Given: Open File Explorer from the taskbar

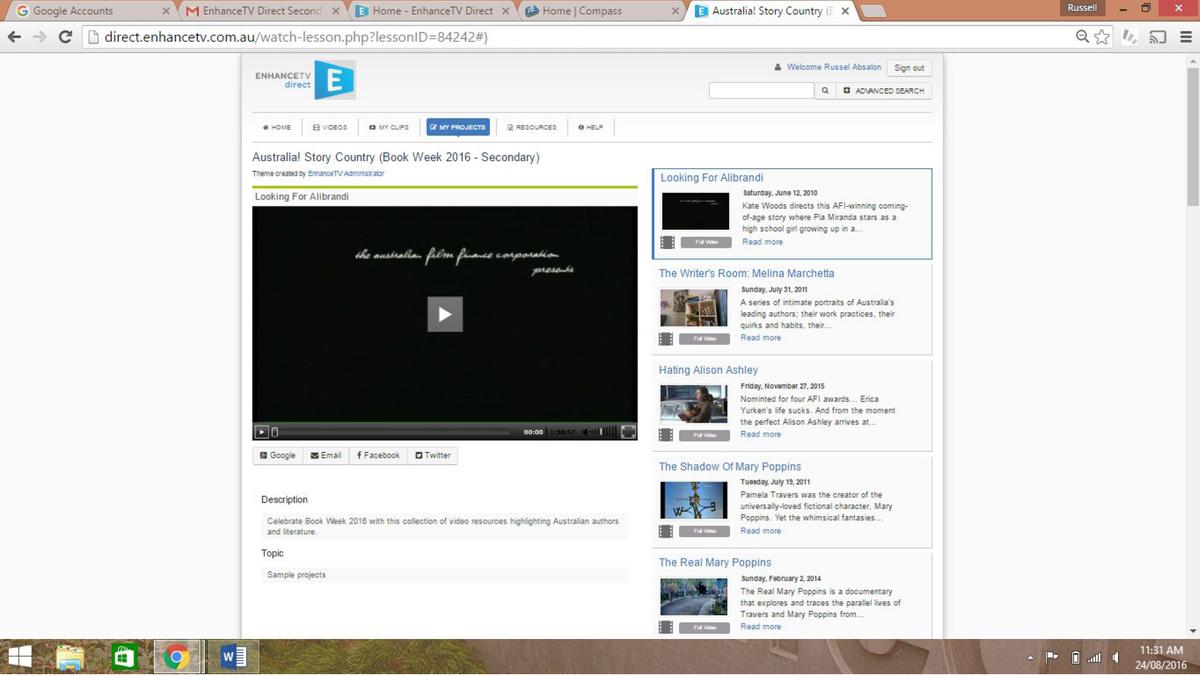Looking at the screenshot, I should pyautogui.click(x=71, y=657).
